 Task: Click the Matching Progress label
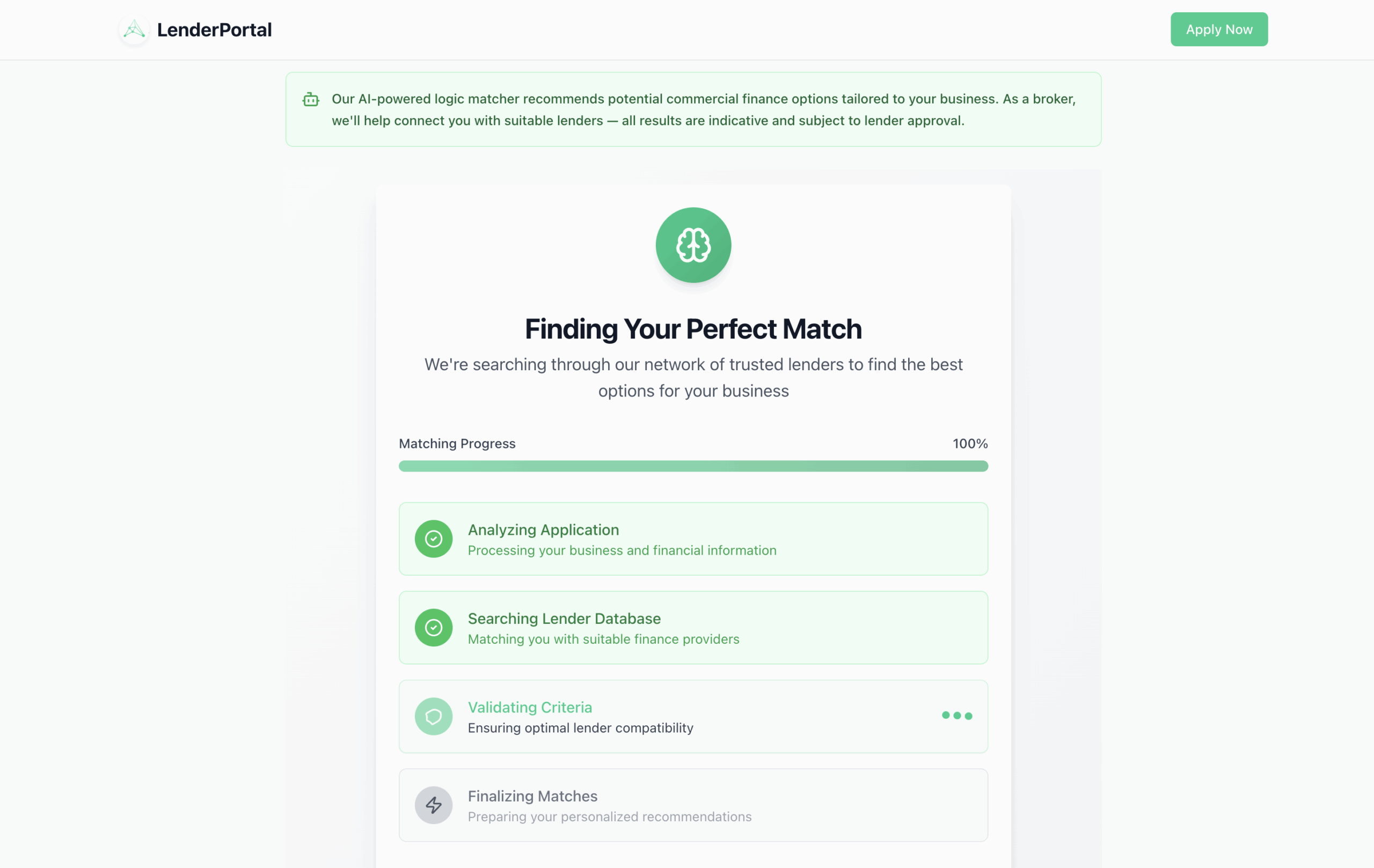(x=457, y=444)
